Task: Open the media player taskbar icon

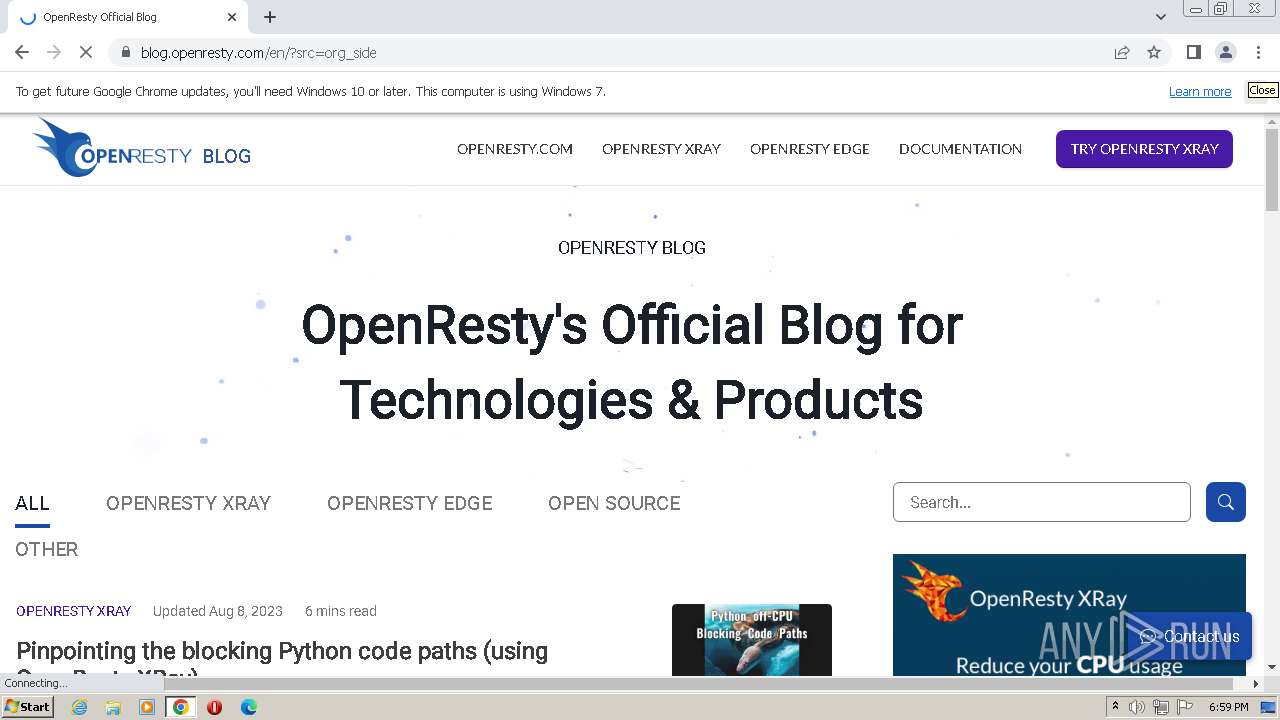Action: [147, 707]
